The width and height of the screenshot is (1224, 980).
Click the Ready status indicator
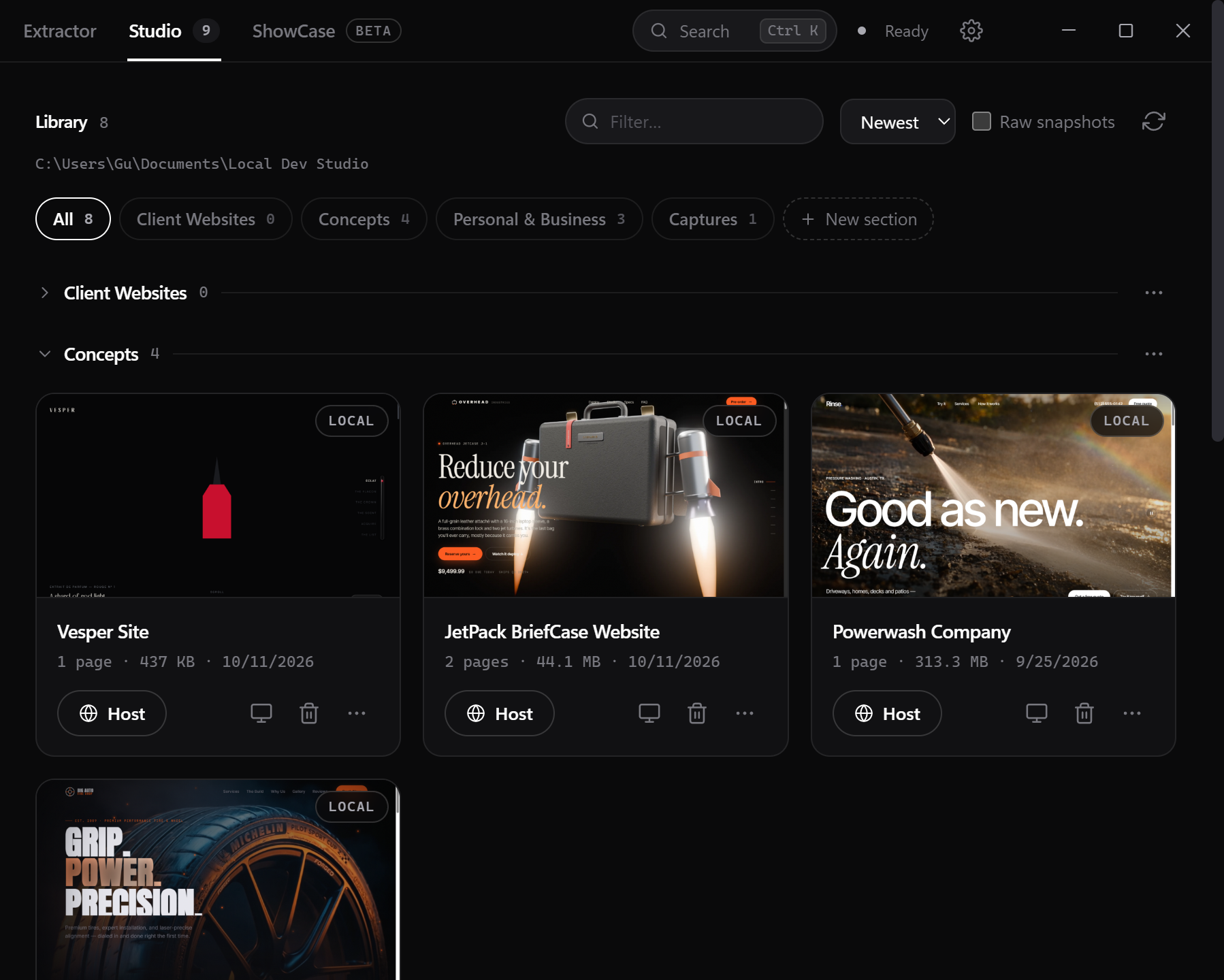click(x=893, y=31)
